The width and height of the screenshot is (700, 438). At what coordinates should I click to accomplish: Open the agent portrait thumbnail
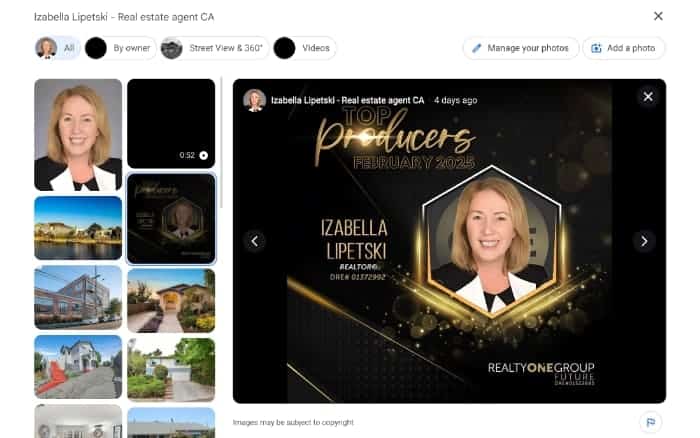[x=78, y=135]
